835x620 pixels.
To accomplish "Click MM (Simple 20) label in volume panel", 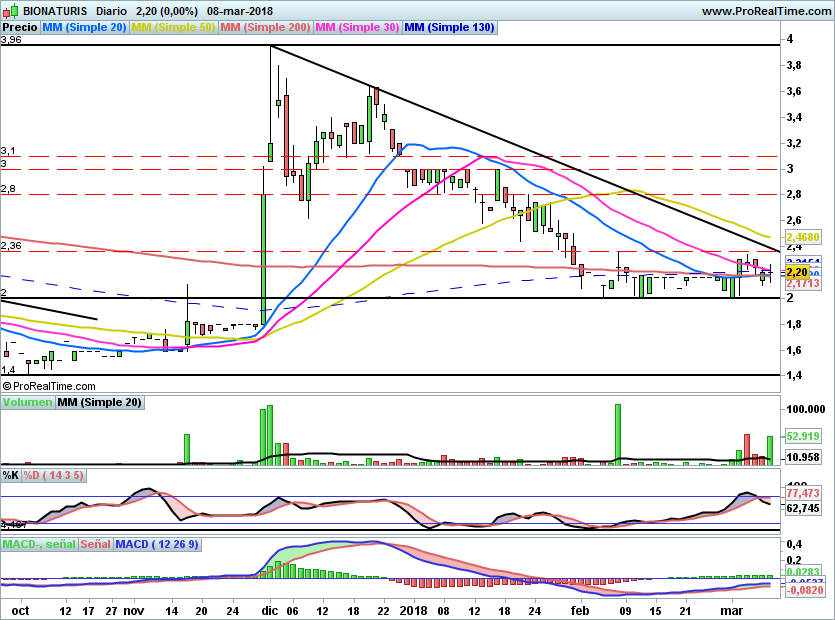I will coord(100,402).
